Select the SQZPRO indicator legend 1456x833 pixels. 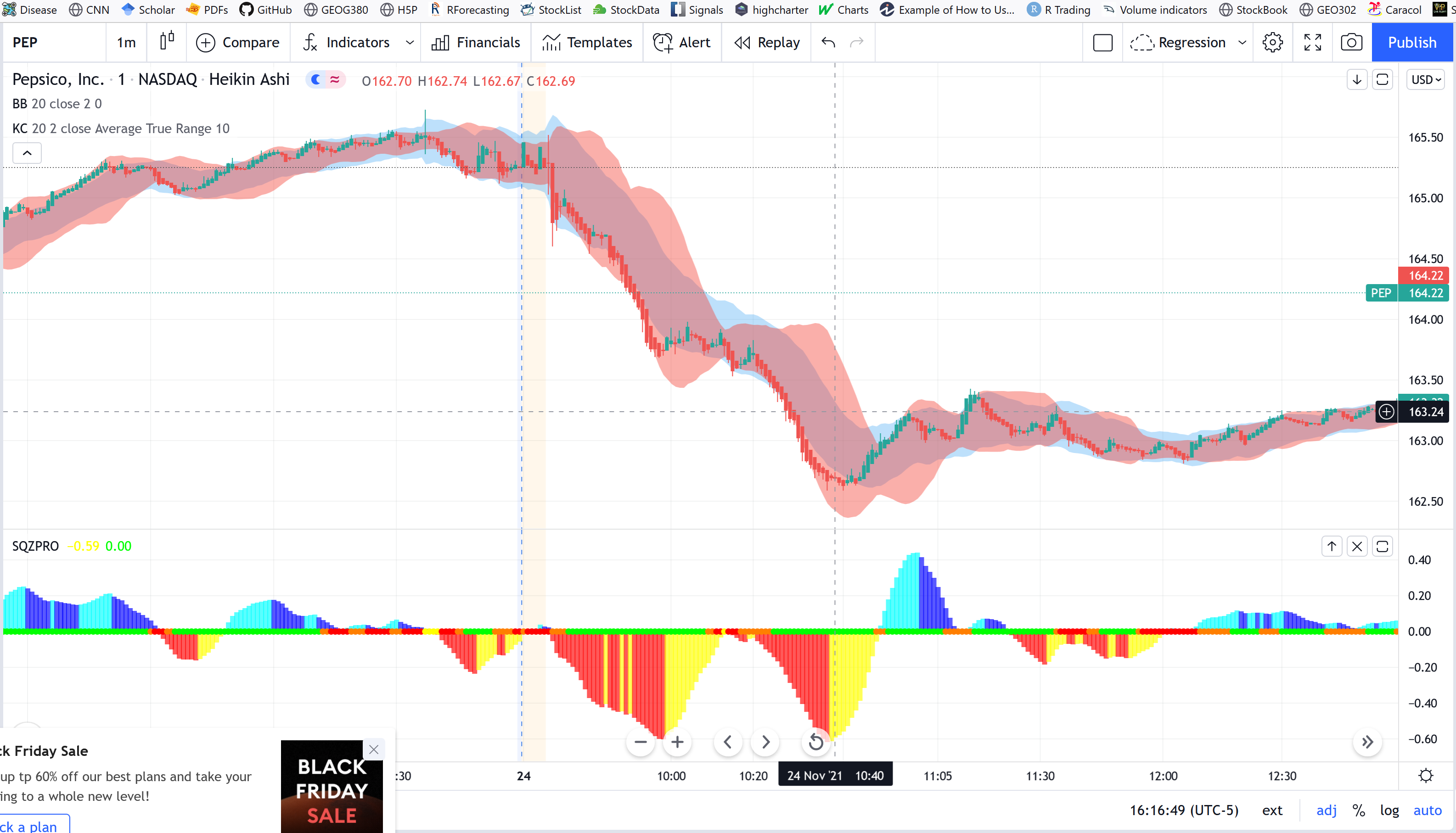point(35,546)
